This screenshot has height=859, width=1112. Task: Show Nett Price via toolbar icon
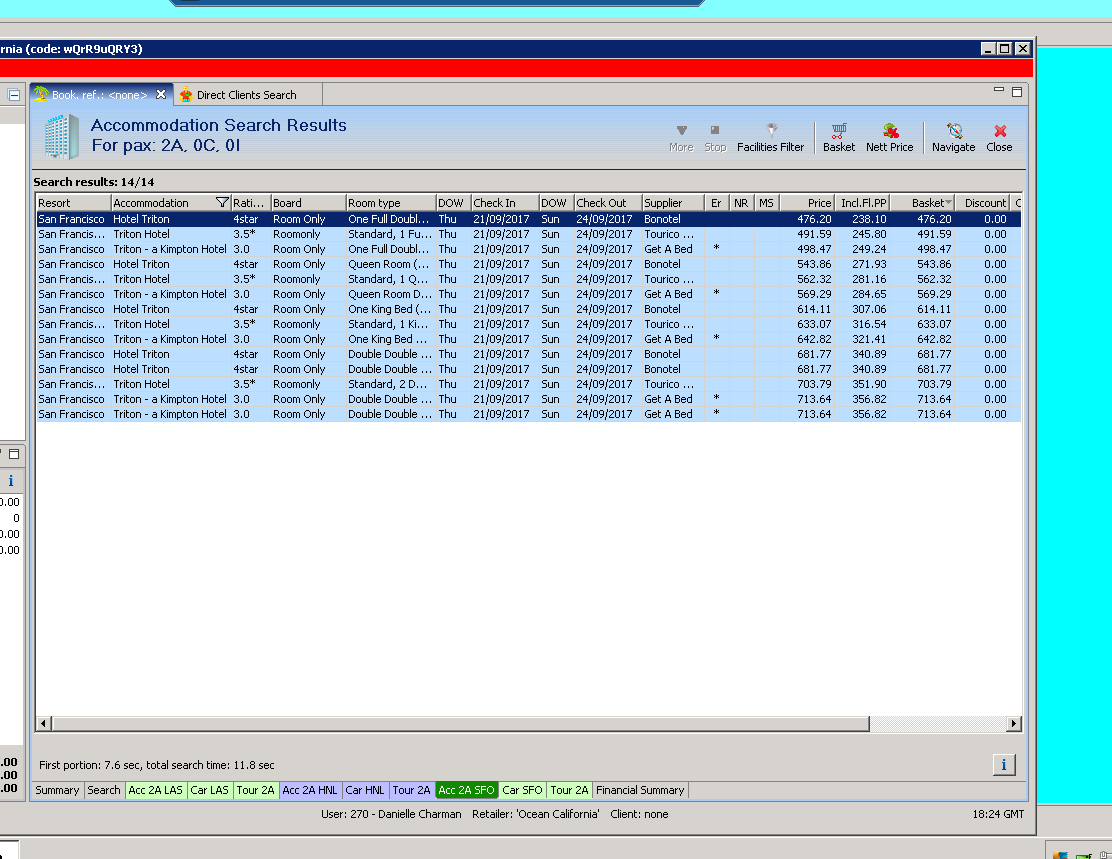click(x=889, y=131)
